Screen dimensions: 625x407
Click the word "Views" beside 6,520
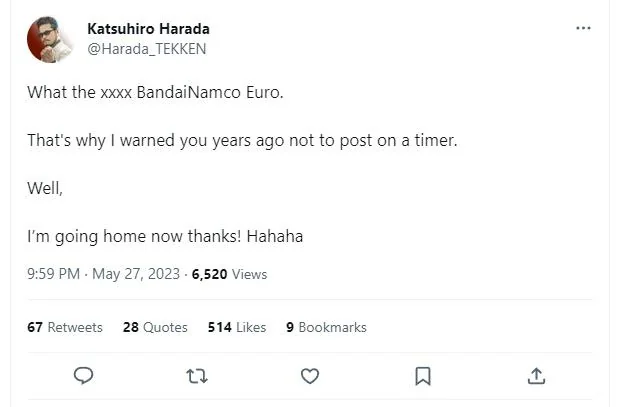[250, 274]
